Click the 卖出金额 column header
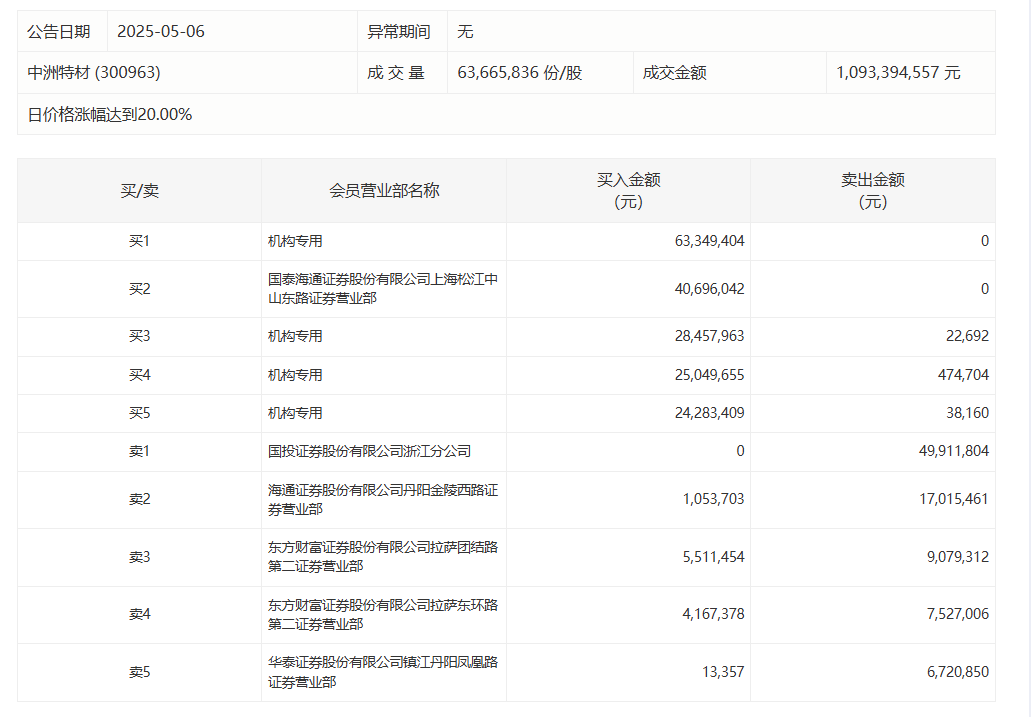Image resolution: width=1031 pixels, height=717 pixels. coord(872,190)
